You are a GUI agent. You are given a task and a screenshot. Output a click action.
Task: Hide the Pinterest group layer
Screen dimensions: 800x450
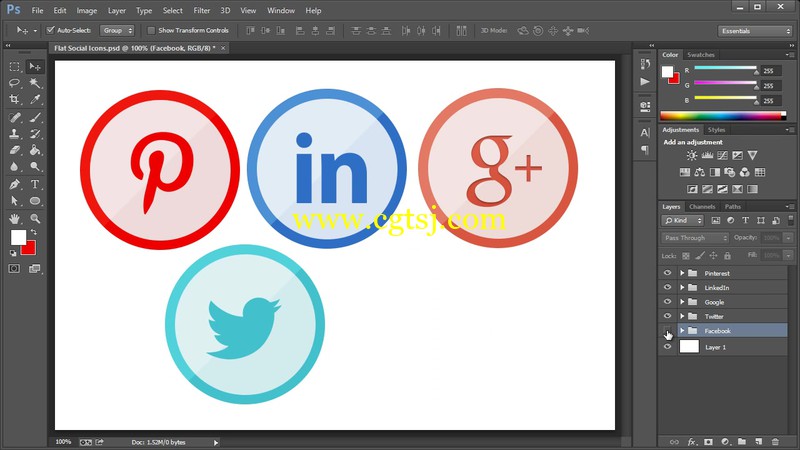tap(667, 273)
